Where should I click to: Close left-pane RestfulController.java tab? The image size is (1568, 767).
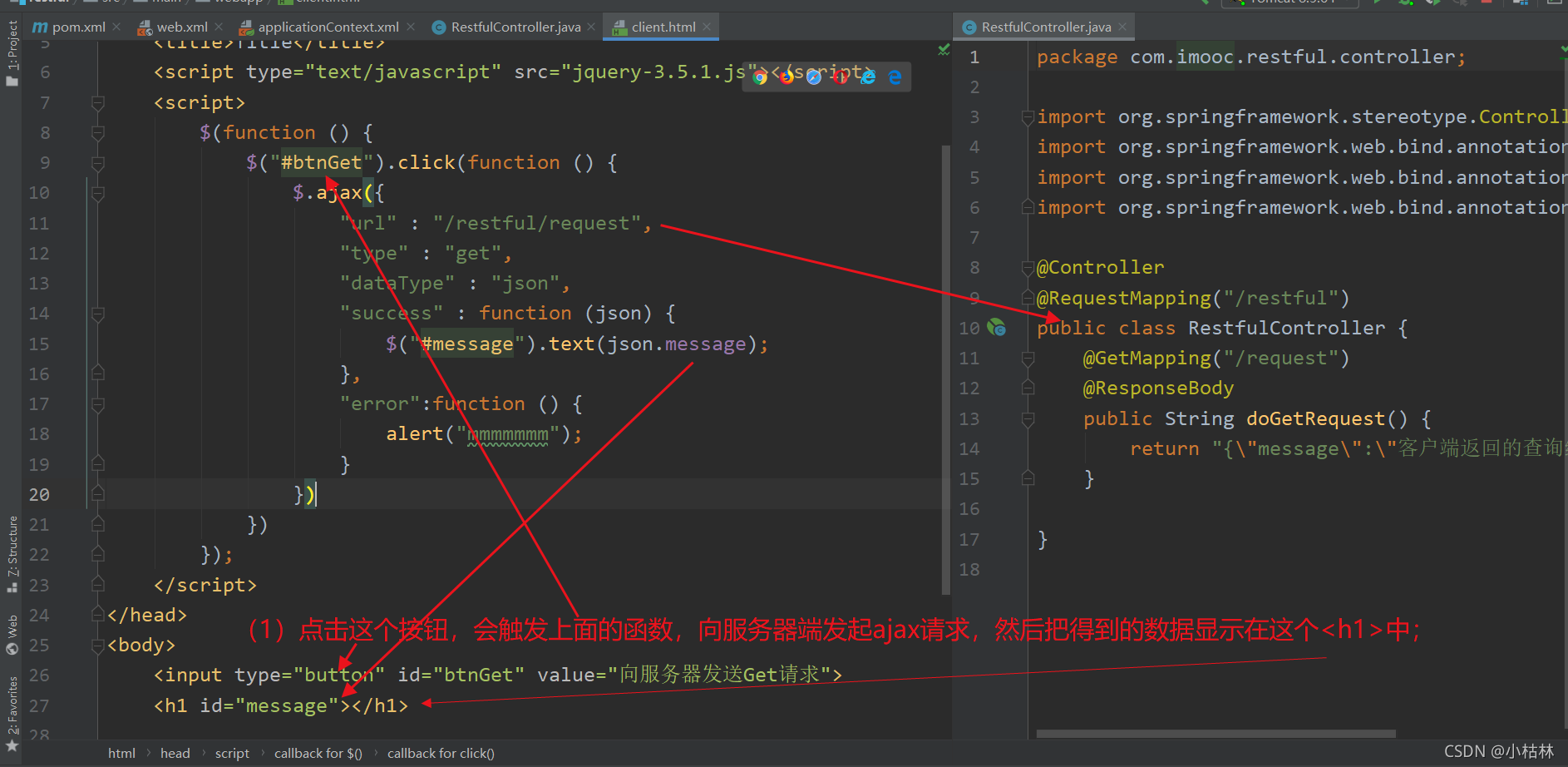pyautogui.click(x=591, y=27)
